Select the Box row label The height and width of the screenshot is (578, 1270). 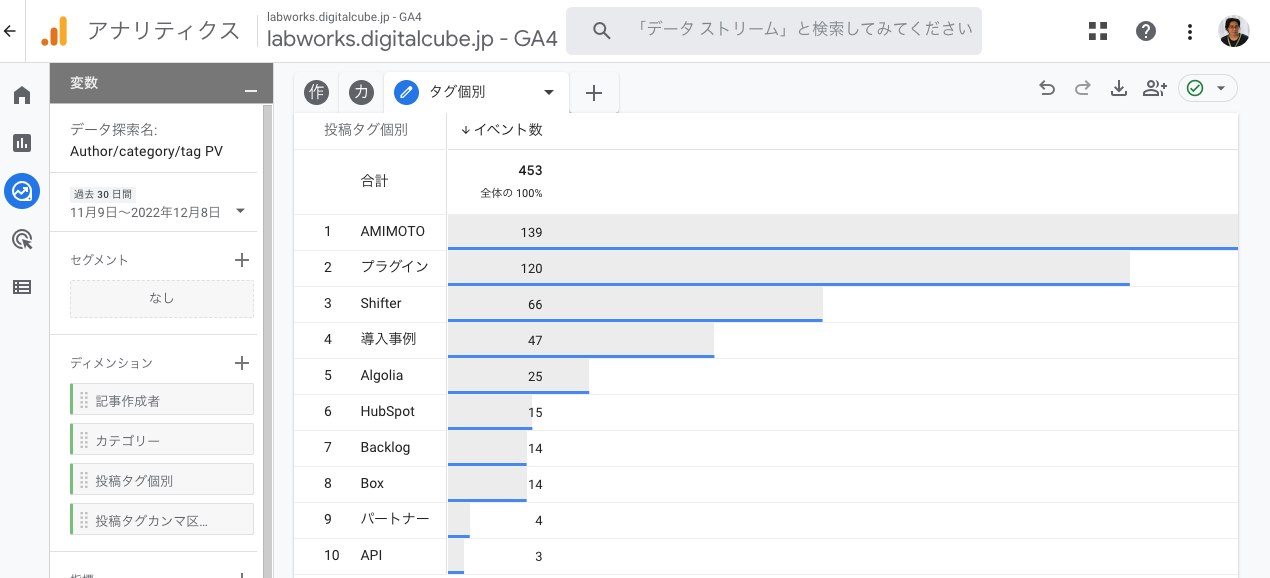[x=372, y=483]
